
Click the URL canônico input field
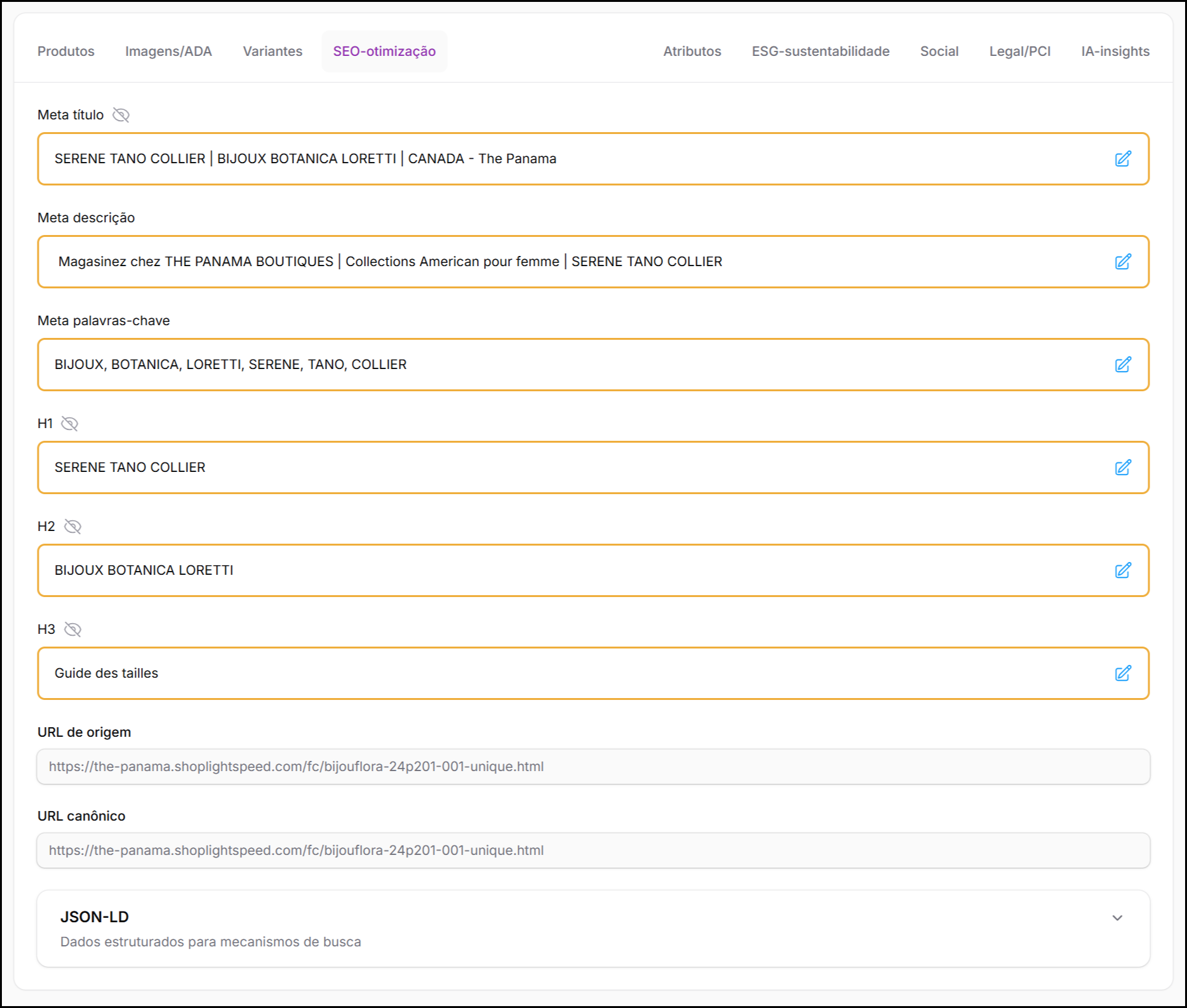coord(593,850)
